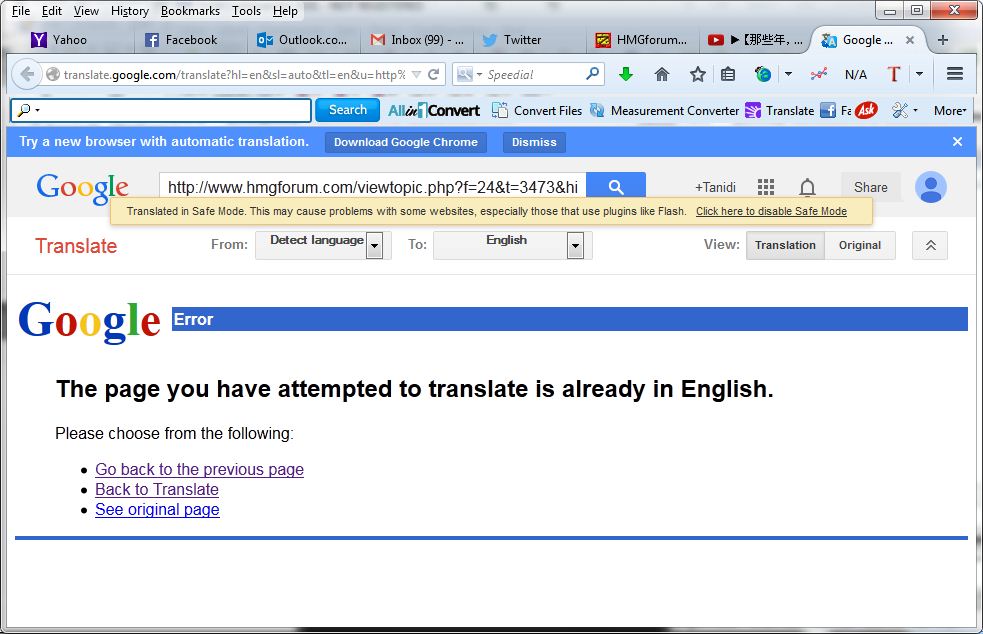Open a new tab with the plus icon
Image resolution: width=983 pixels, height=634 pixels.
point(942,40)
